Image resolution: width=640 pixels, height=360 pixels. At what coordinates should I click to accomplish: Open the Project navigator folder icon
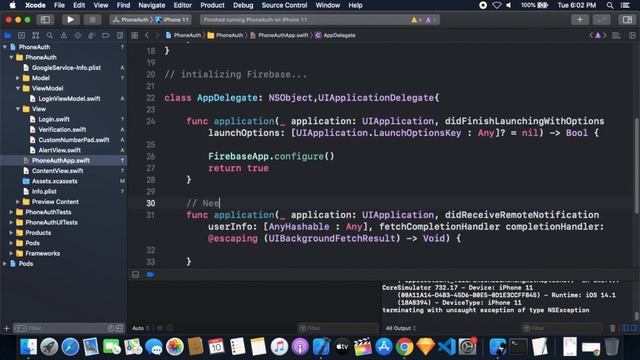pyautogui.click(x=8, y=36)
